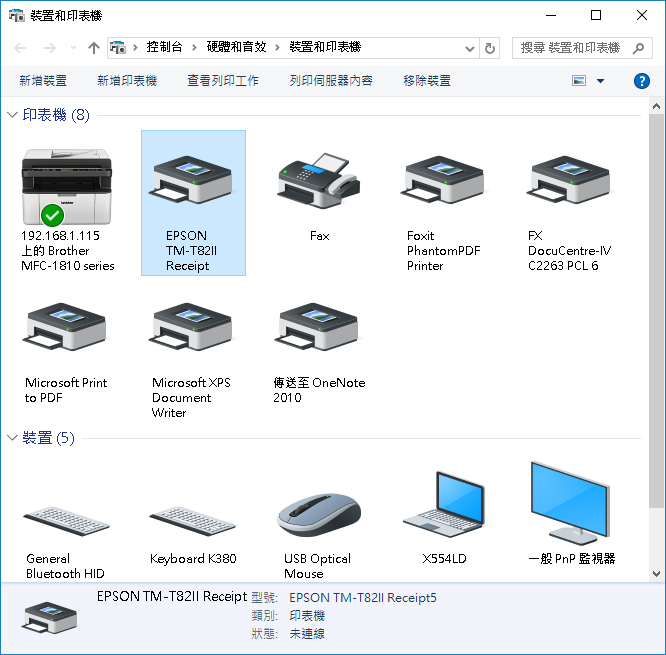Expand breadcrumb chevron after 控制台
The width and height of the screenshot is (666, 655).
click(x=194, y=47)
